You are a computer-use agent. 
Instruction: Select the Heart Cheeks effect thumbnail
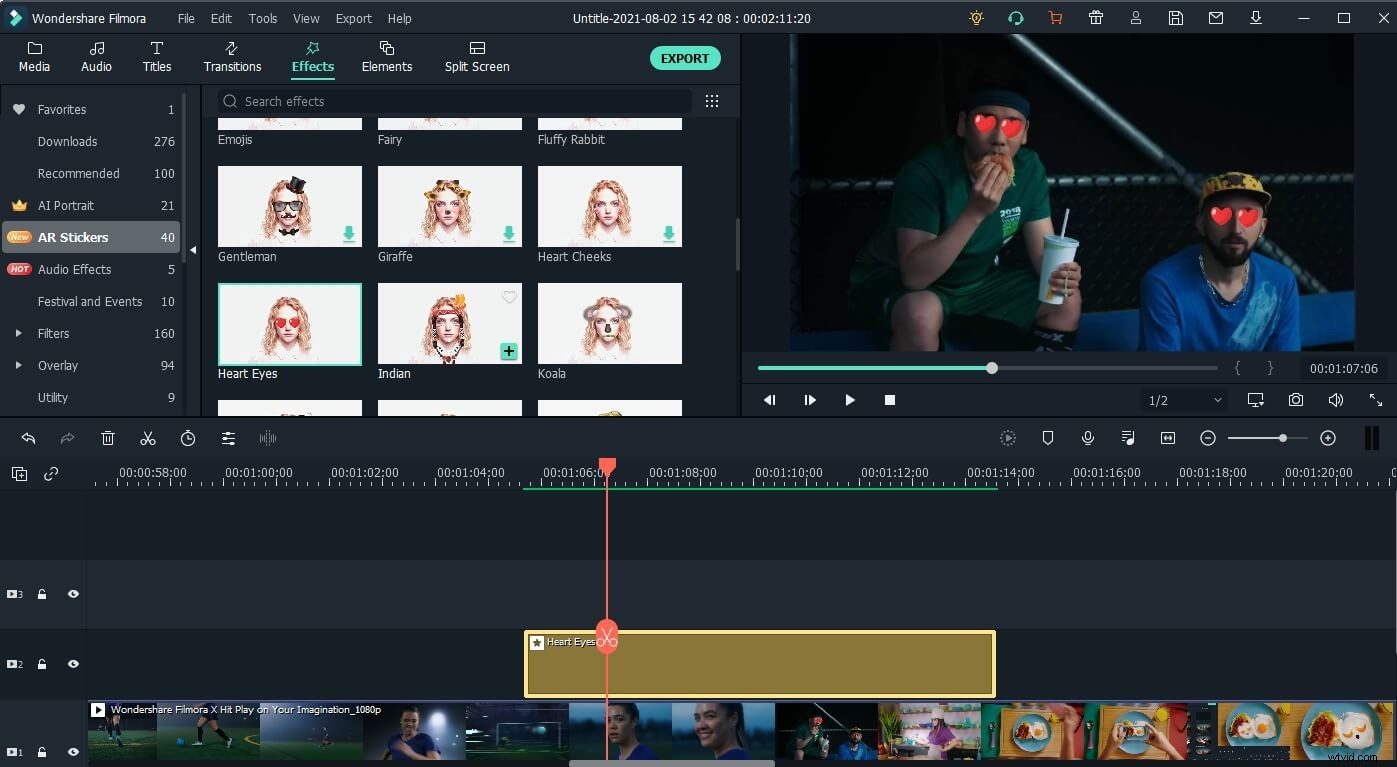coord(609,205)
